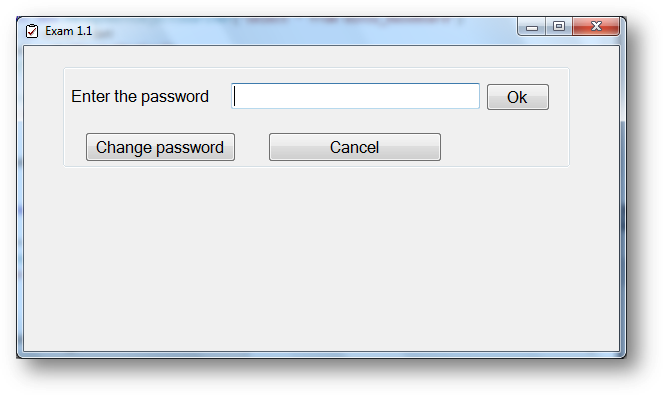Viewport: 663px width, 395px height.
Task: Click the restore/maximize square icon
Action: [x=559, y=27]
